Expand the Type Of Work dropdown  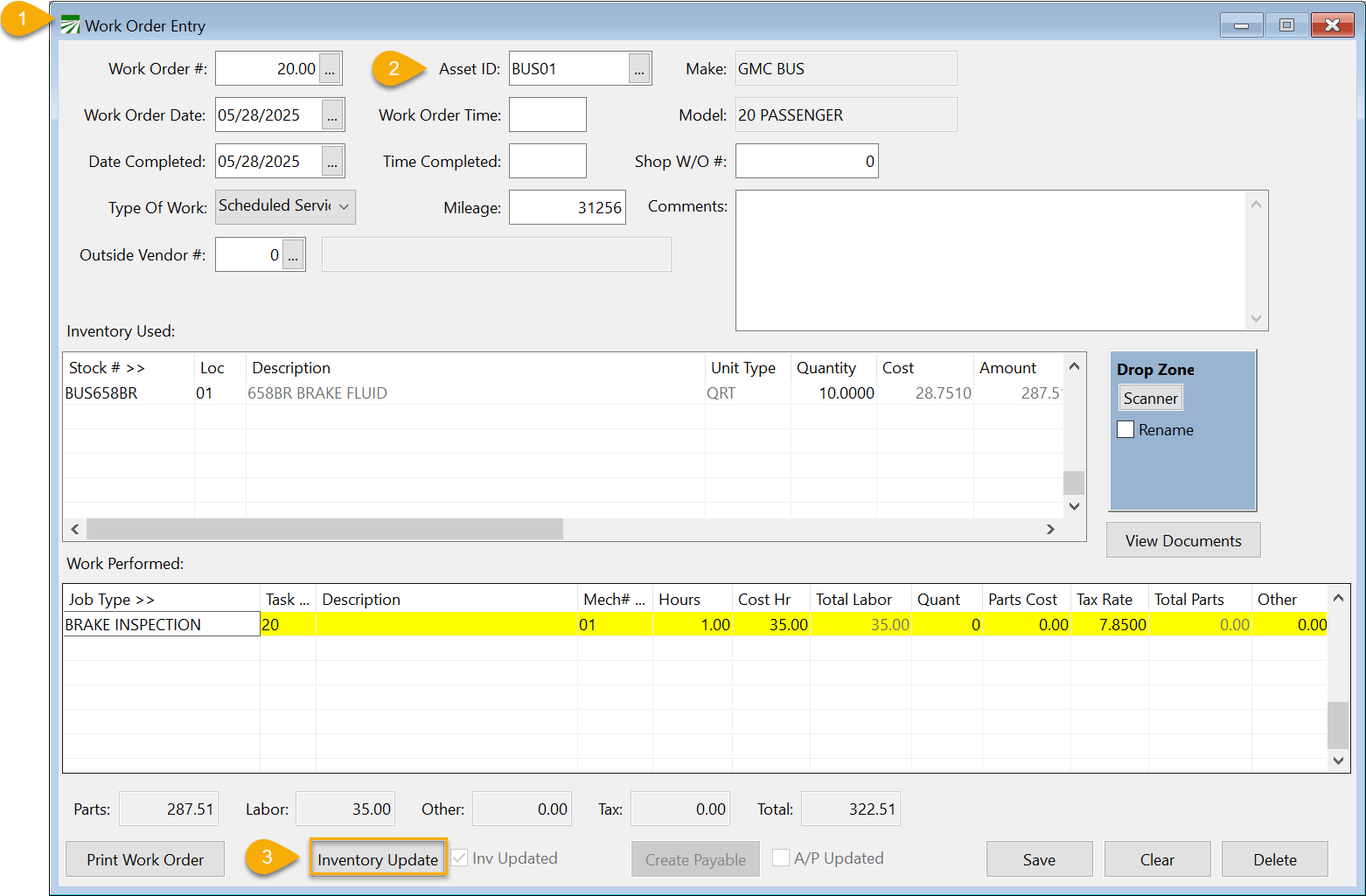344,207
